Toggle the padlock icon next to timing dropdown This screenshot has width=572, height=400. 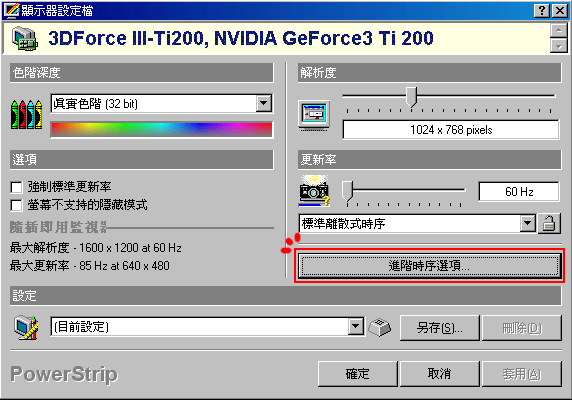[549, 223]
